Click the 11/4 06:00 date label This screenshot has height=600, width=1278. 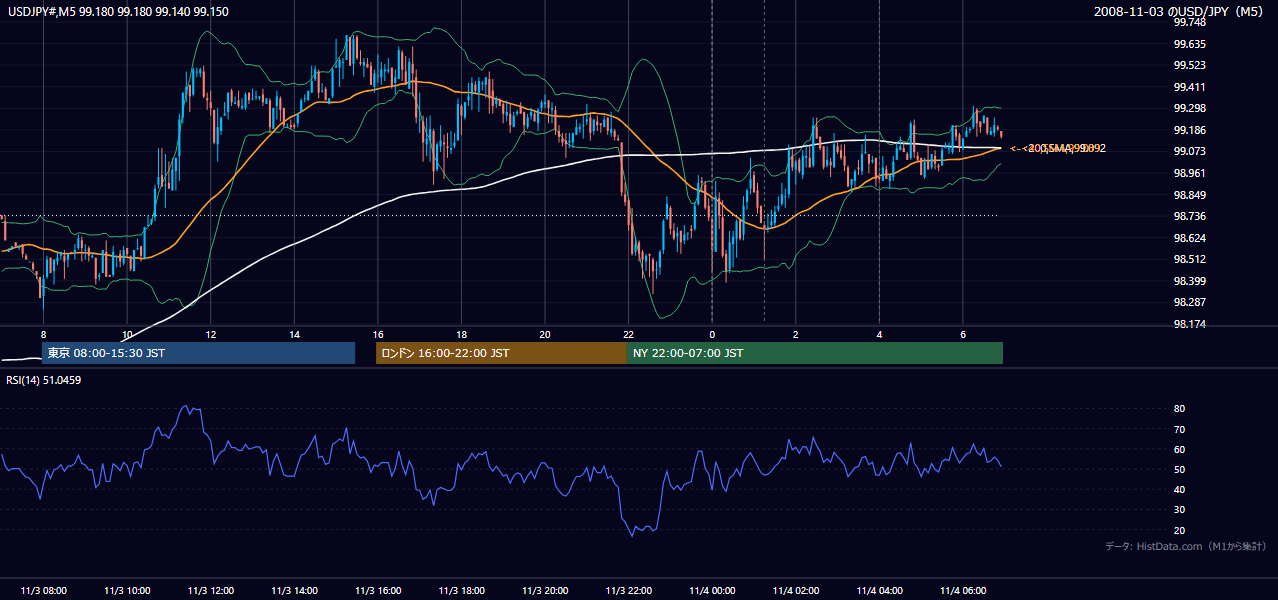pyautogui.click(x=962, y=590)
